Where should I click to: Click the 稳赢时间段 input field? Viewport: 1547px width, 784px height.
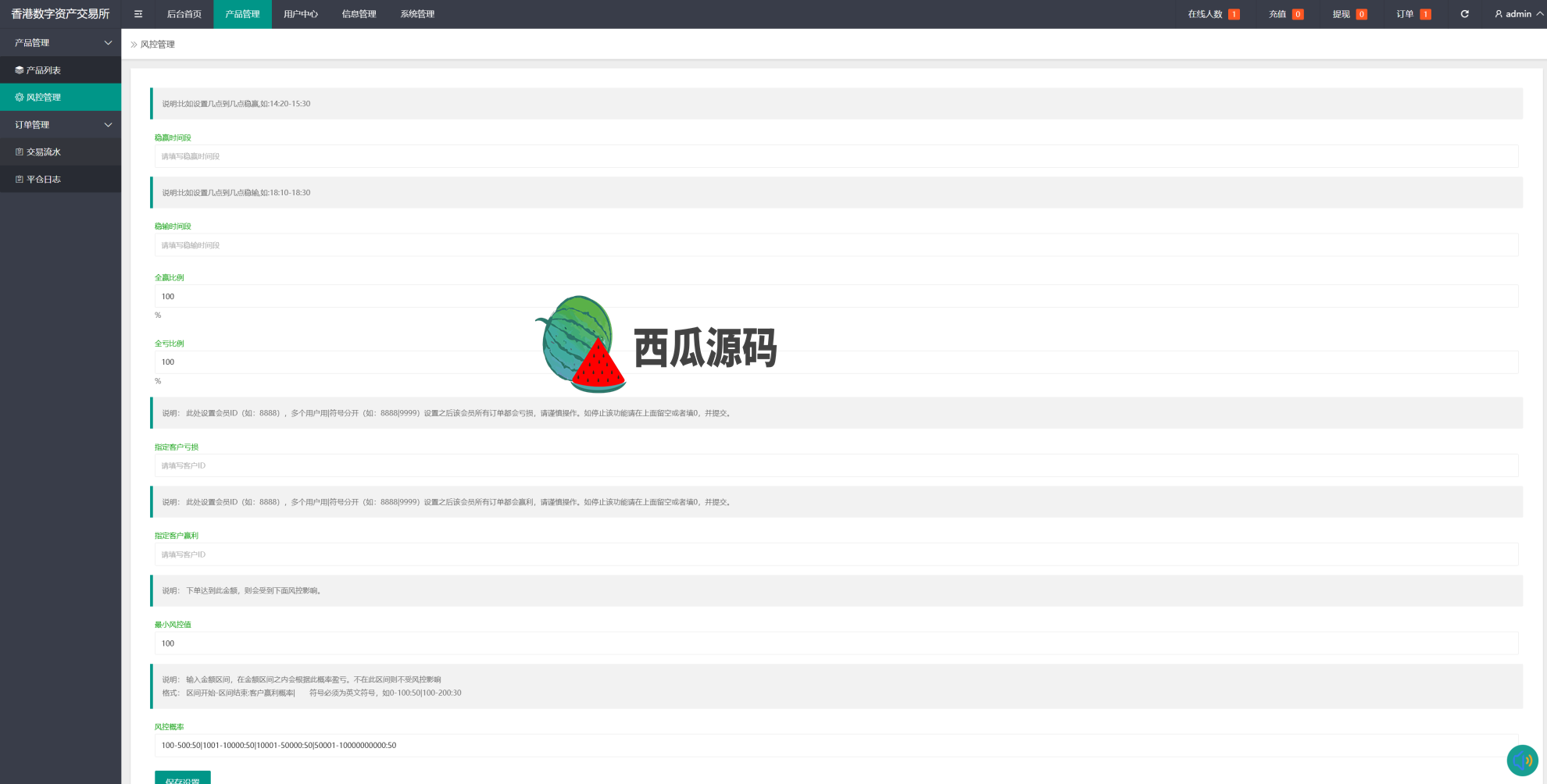836,156
